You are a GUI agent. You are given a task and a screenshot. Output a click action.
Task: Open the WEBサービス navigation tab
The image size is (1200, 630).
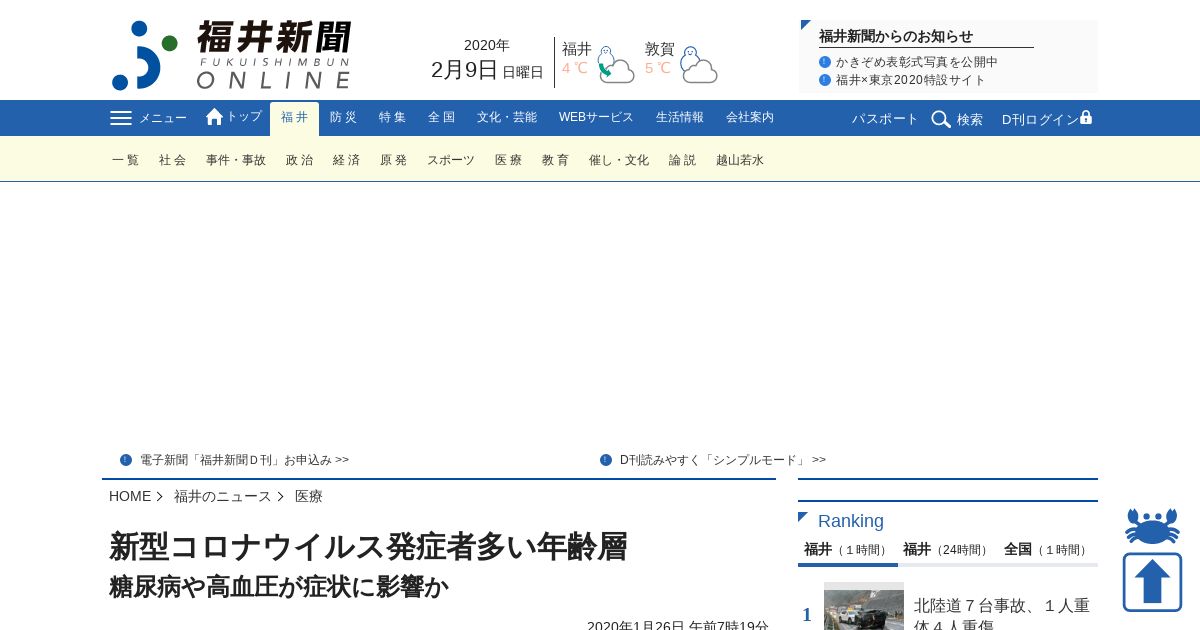tap(596, 118)
